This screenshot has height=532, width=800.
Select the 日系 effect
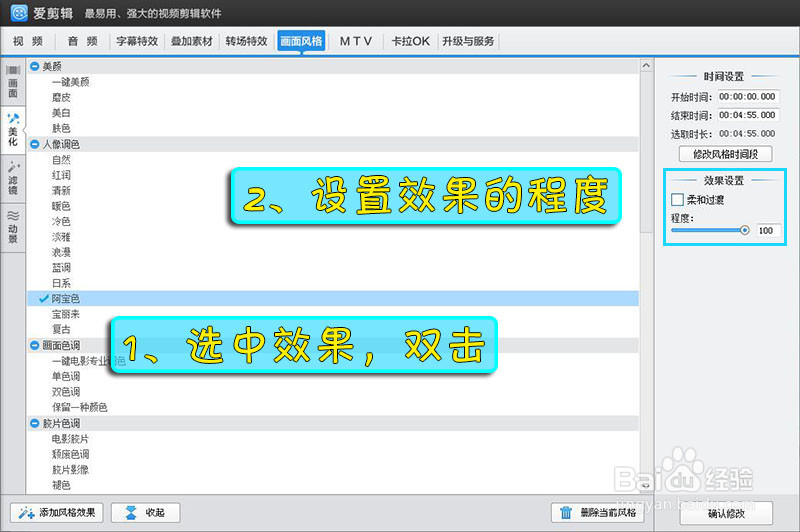[61, 283]
